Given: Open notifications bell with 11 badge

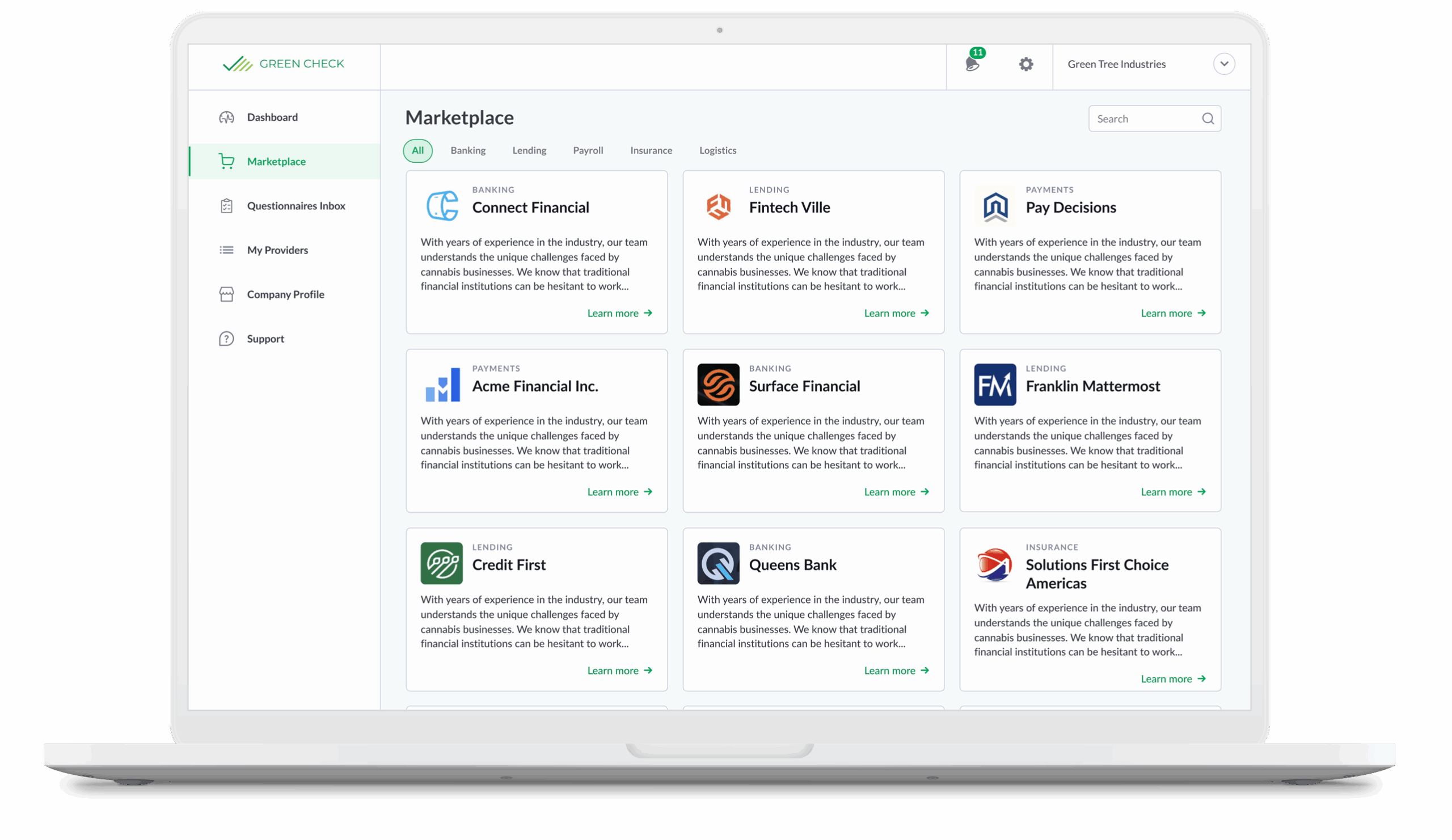Looking at the screenshot, I should click(x=973, y=64).
